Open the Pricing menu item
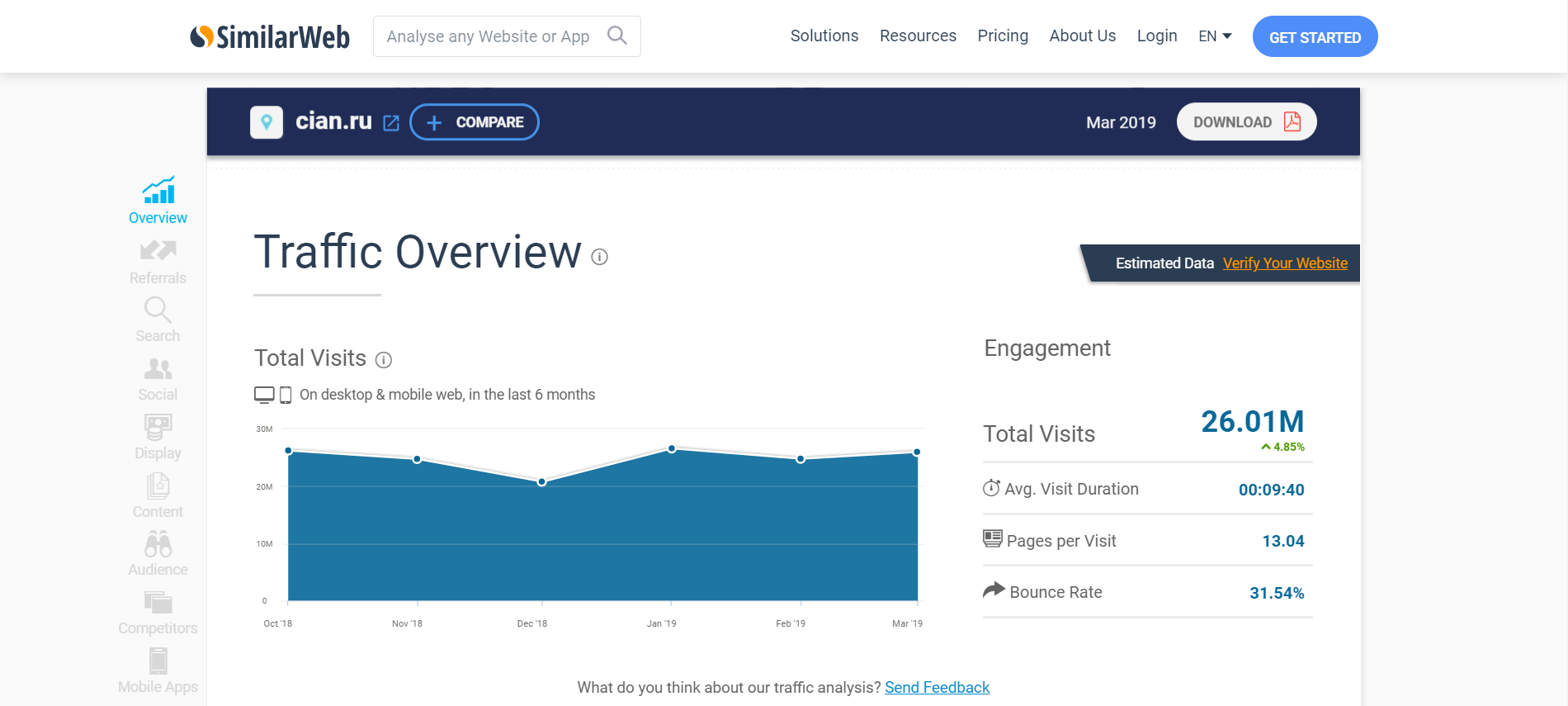 click(1003, 36)
